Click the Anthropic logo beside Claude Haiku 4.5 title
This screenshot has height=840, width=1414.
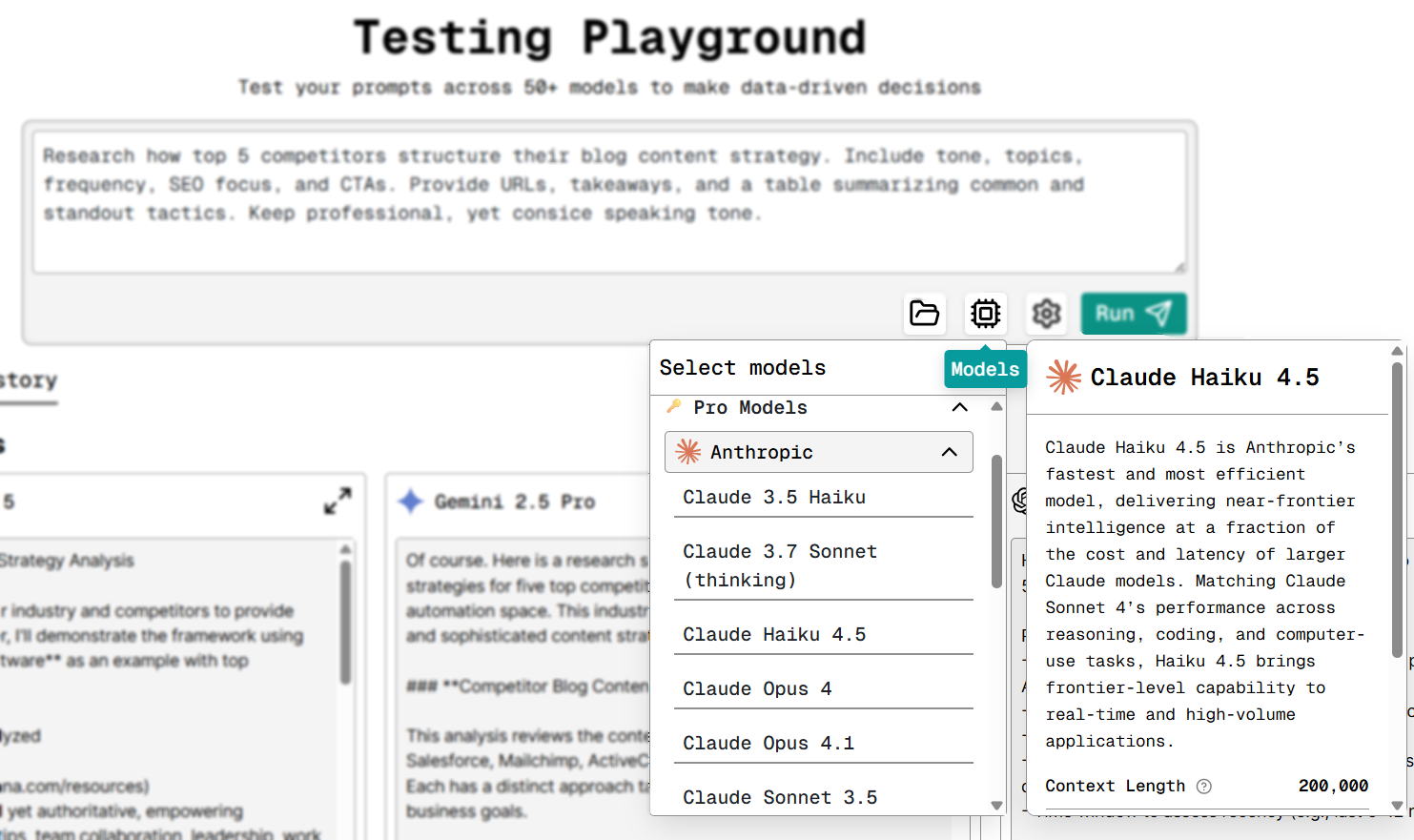(1064, 378)
